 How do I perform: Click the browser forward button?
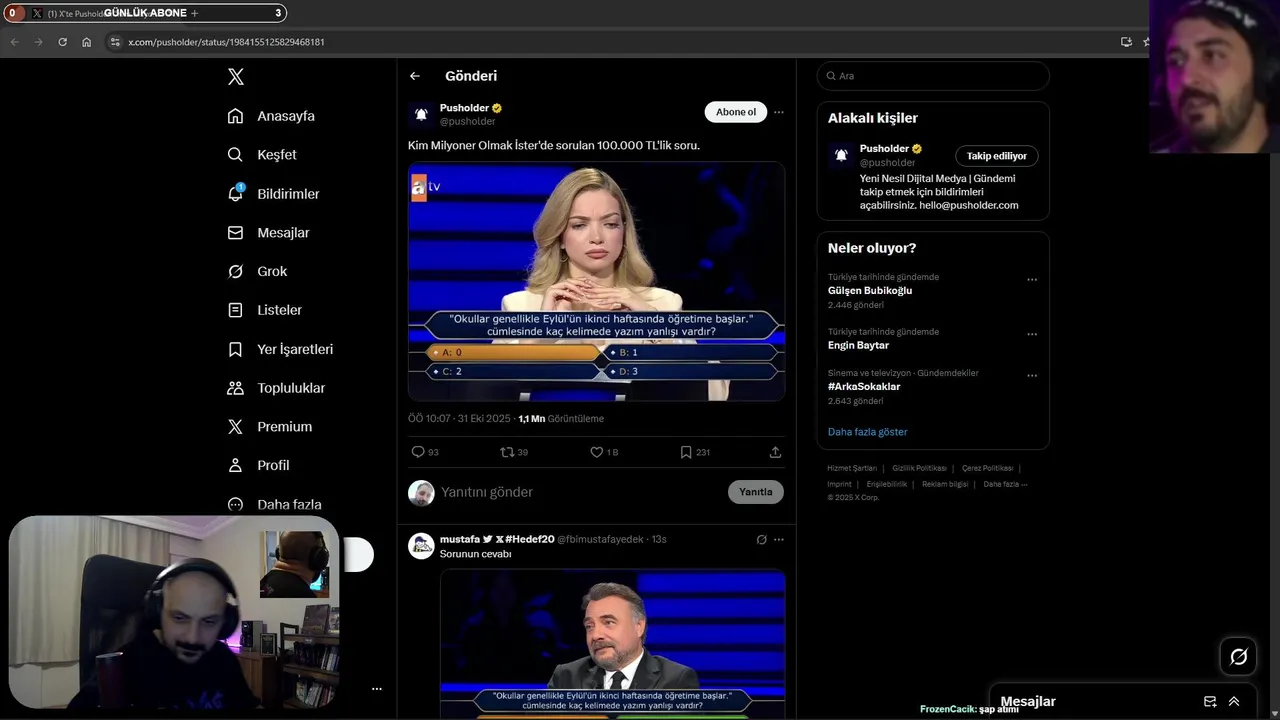point(38,42)
